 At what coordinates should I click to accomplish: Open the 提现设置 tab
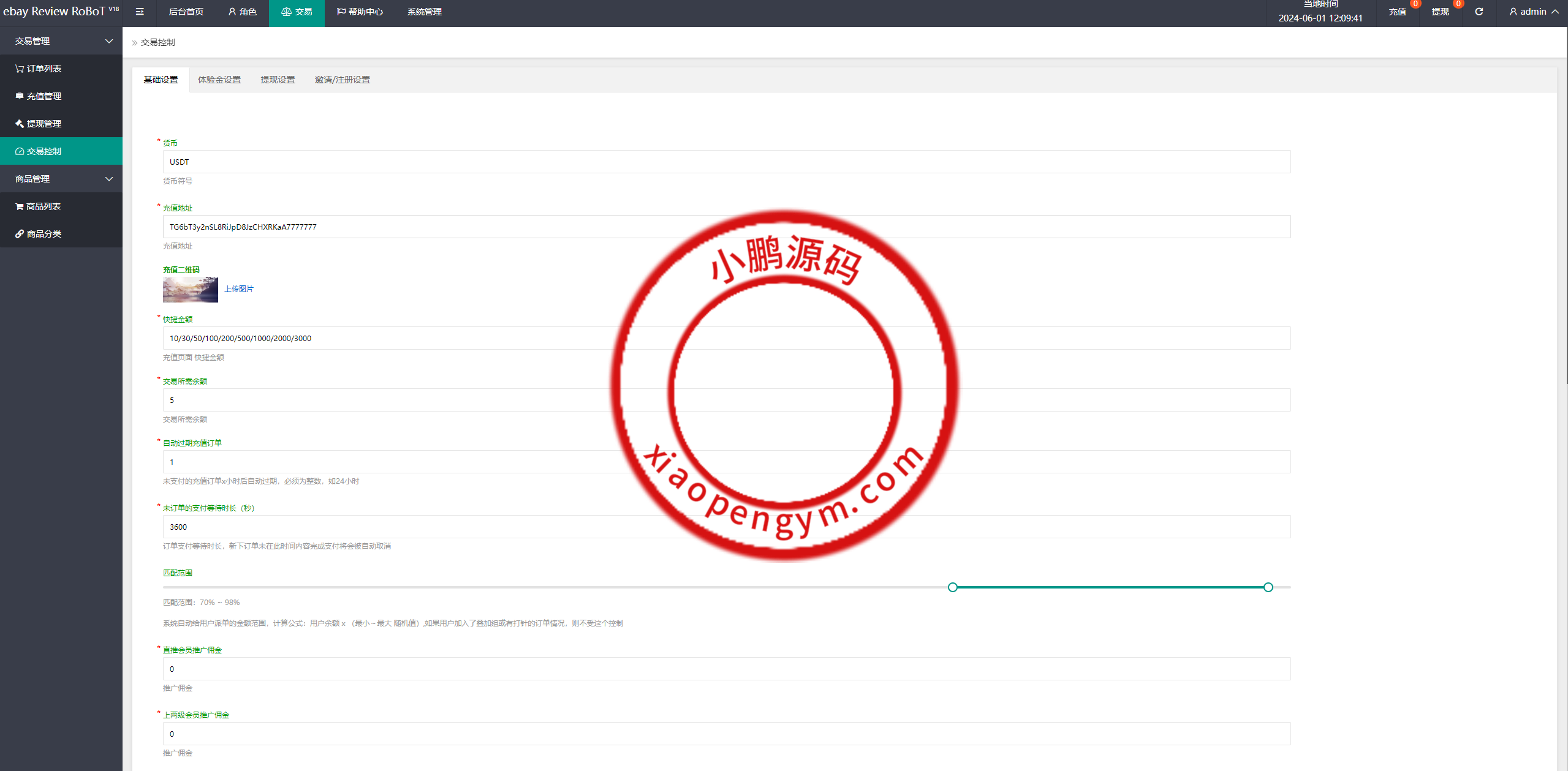point(278,80)
